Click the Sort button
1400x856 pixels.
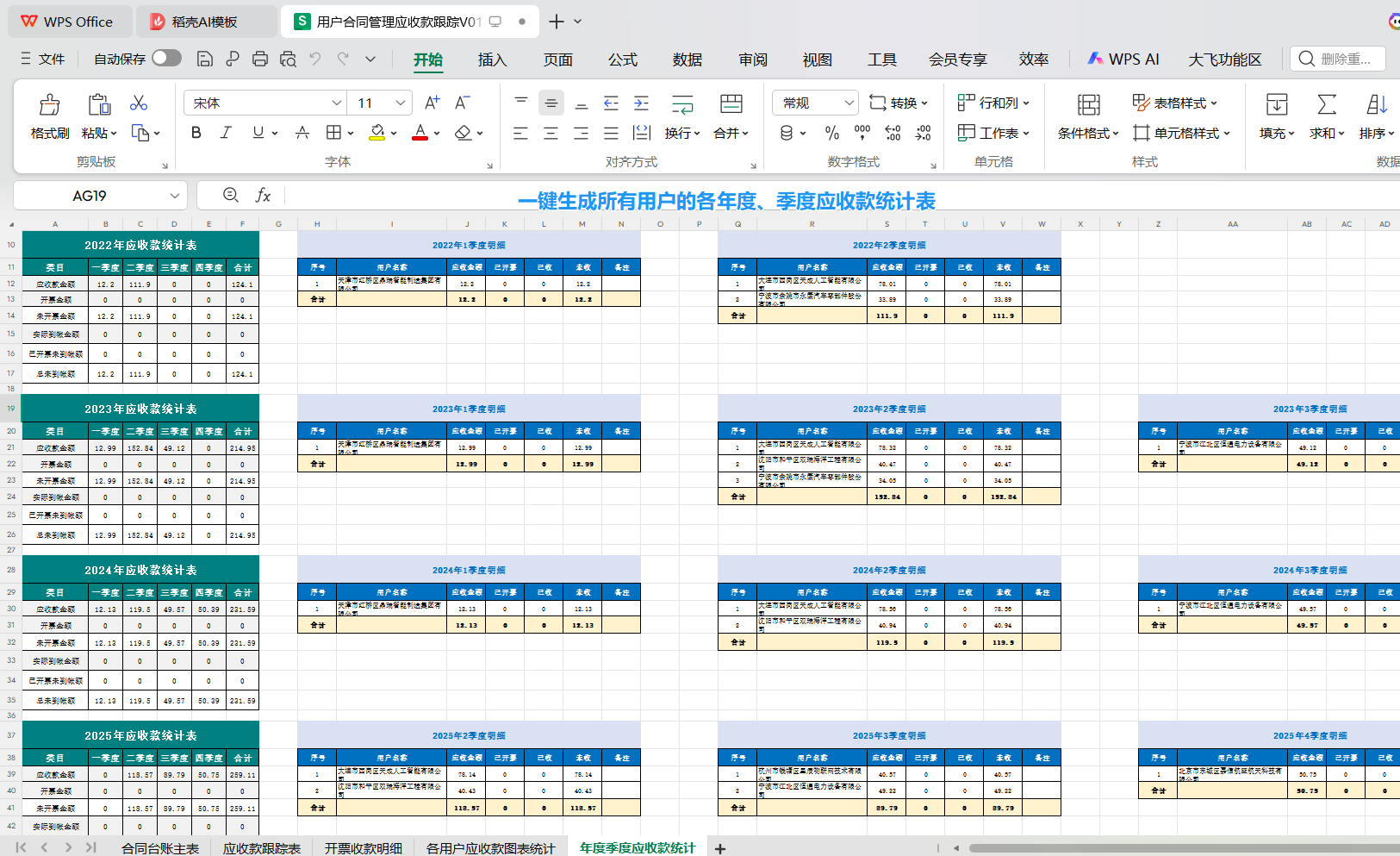(x=1377, y=116)
